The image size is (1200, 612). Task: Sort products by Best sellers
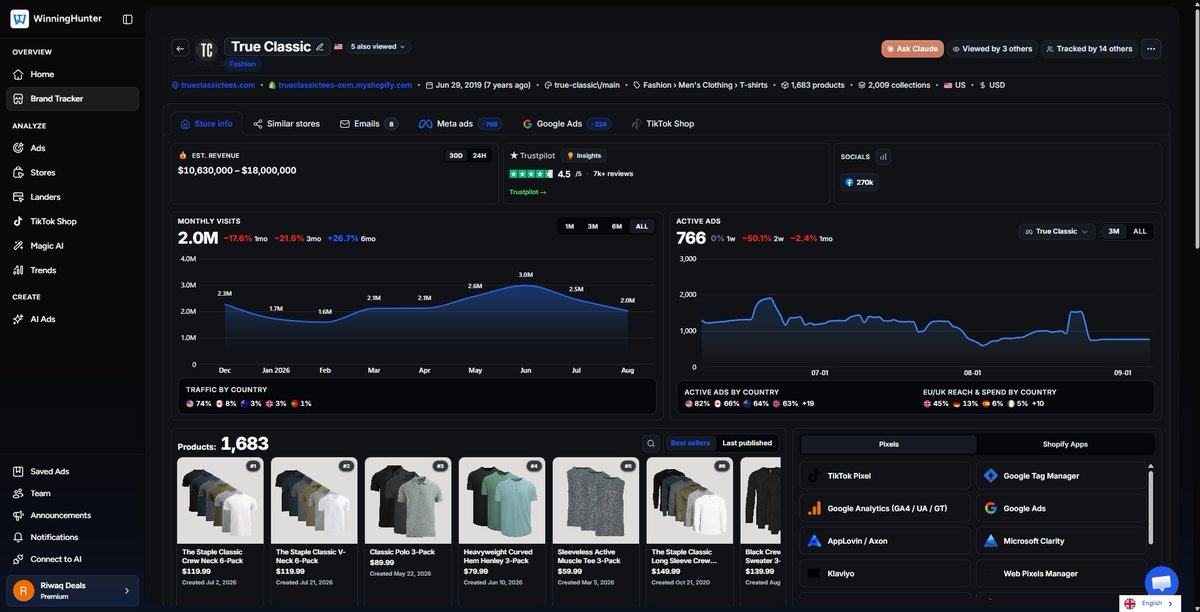tap(691, 443)
